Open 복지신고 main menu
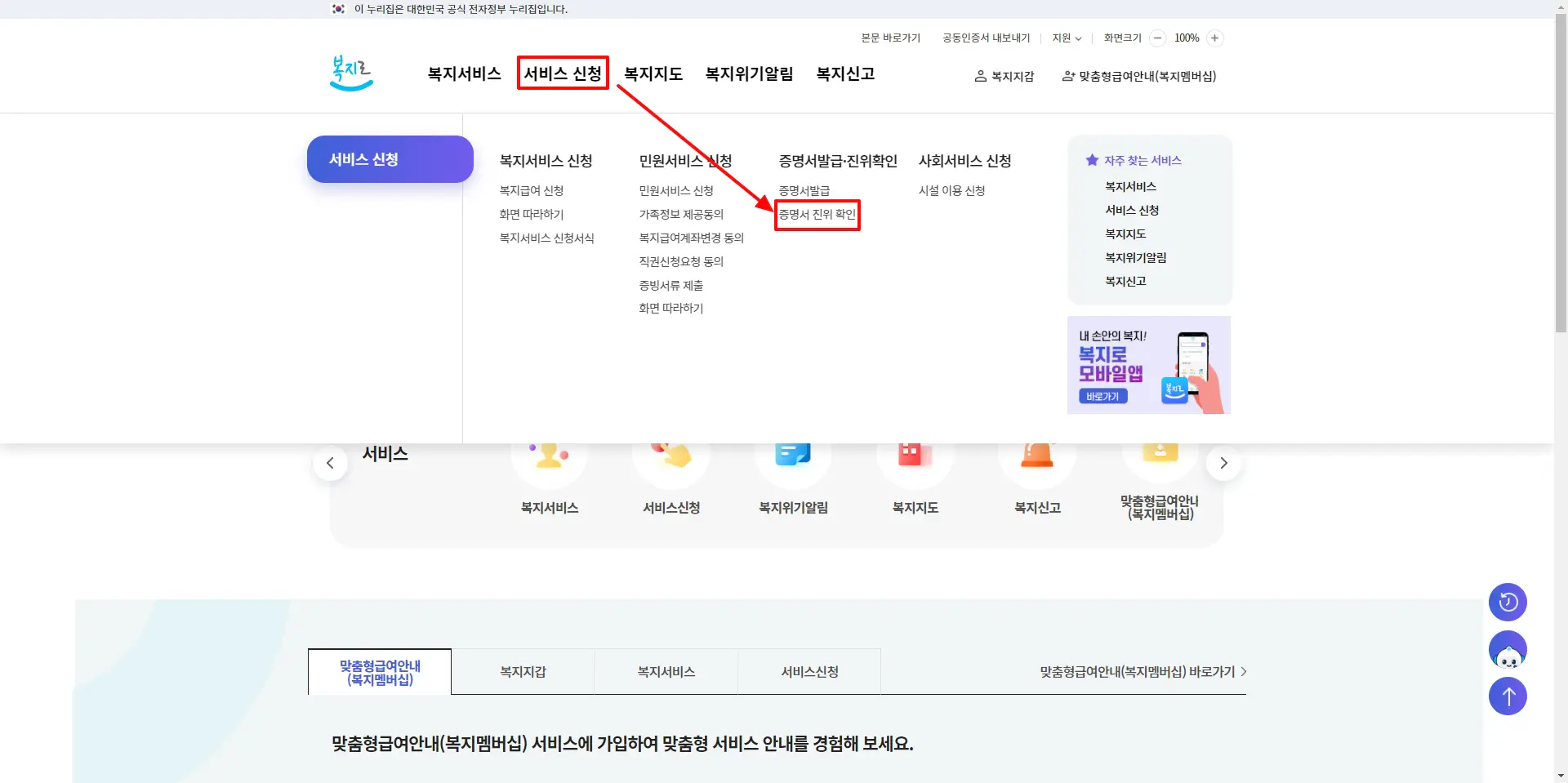Image resolution: width=1568 pixels, height=783 pixels. point(845,73)
